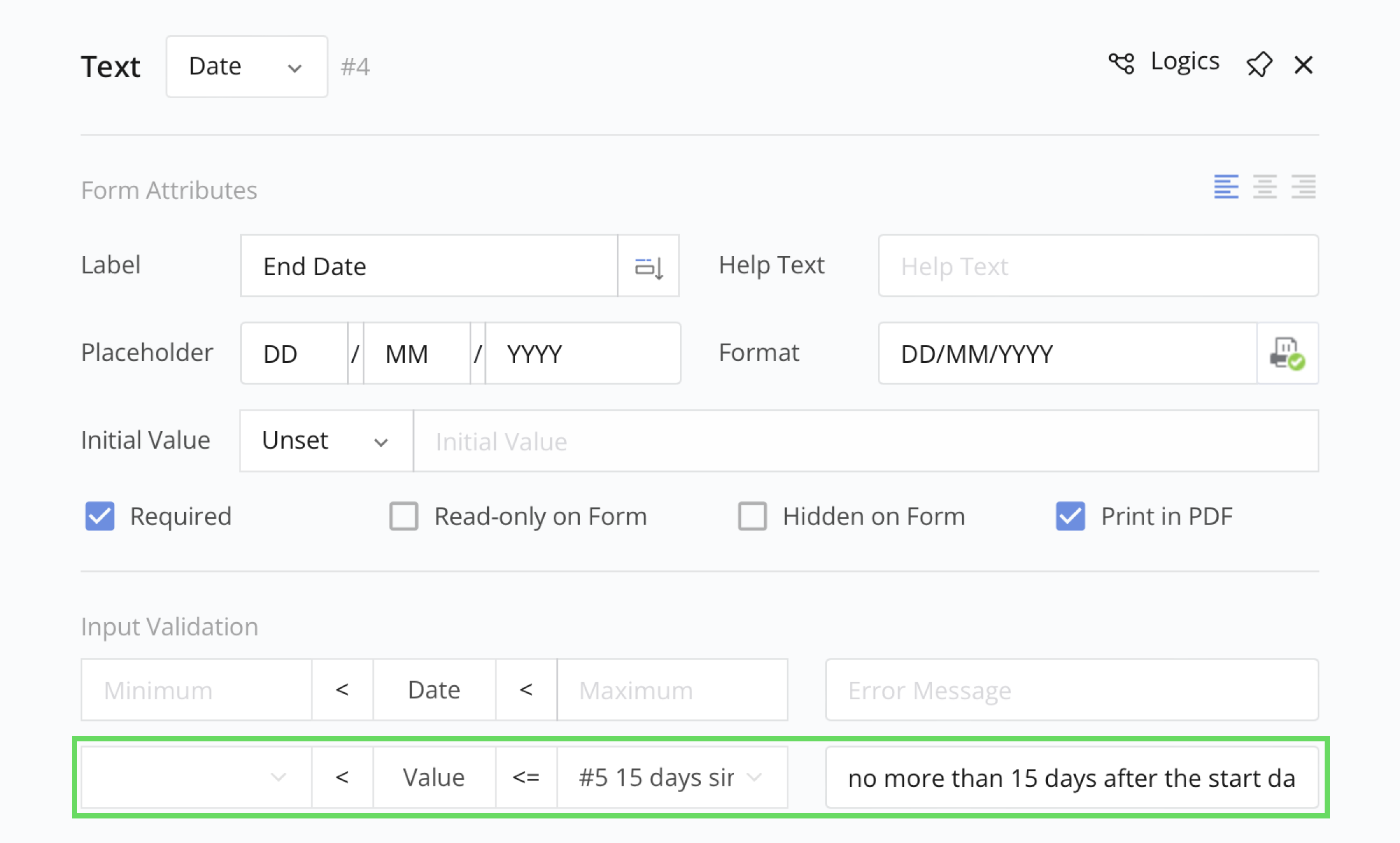Click the <= comparison operator button
Viewport: 1400px width, 843px height.
click(526, 778)
